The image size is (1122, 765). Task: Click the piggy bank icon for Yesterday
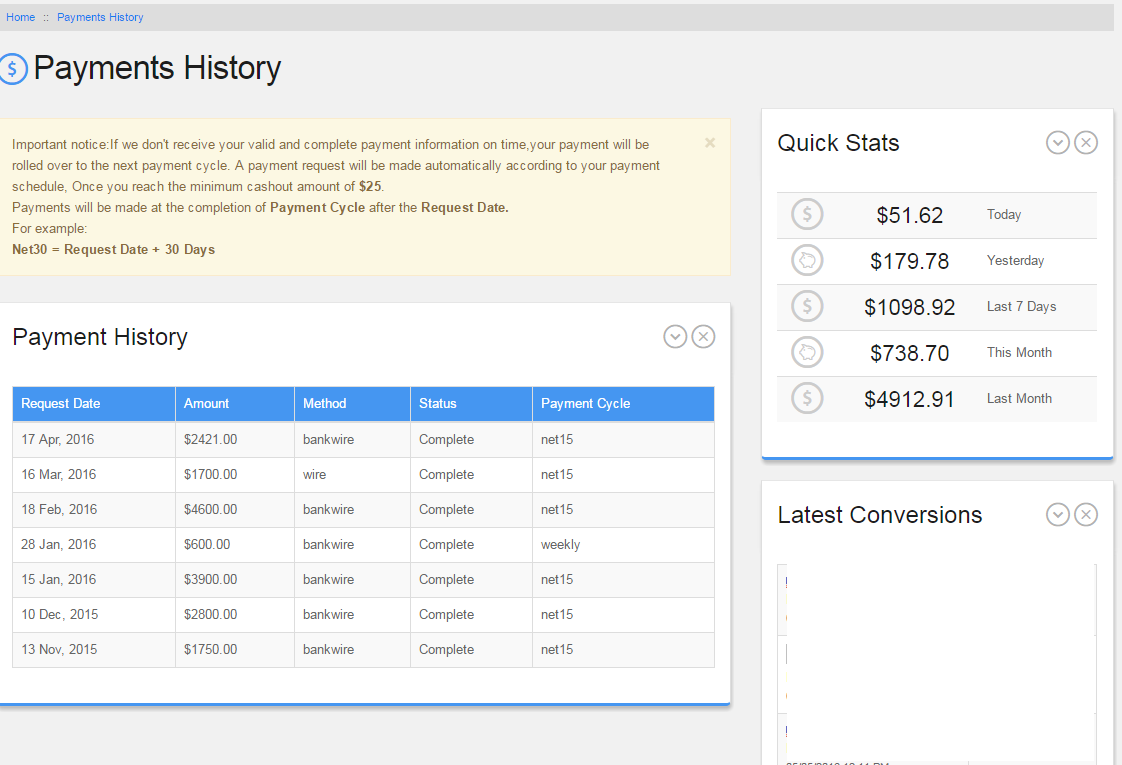click(807, 261)
